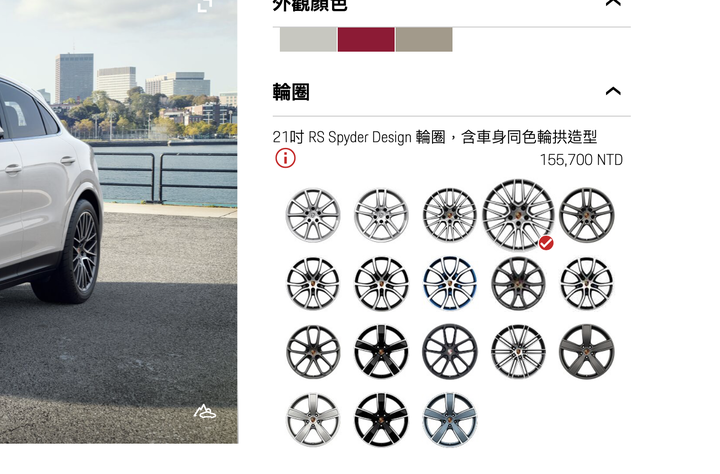
Task: Select the beige exterior color swatch
Action: (424, 40)
